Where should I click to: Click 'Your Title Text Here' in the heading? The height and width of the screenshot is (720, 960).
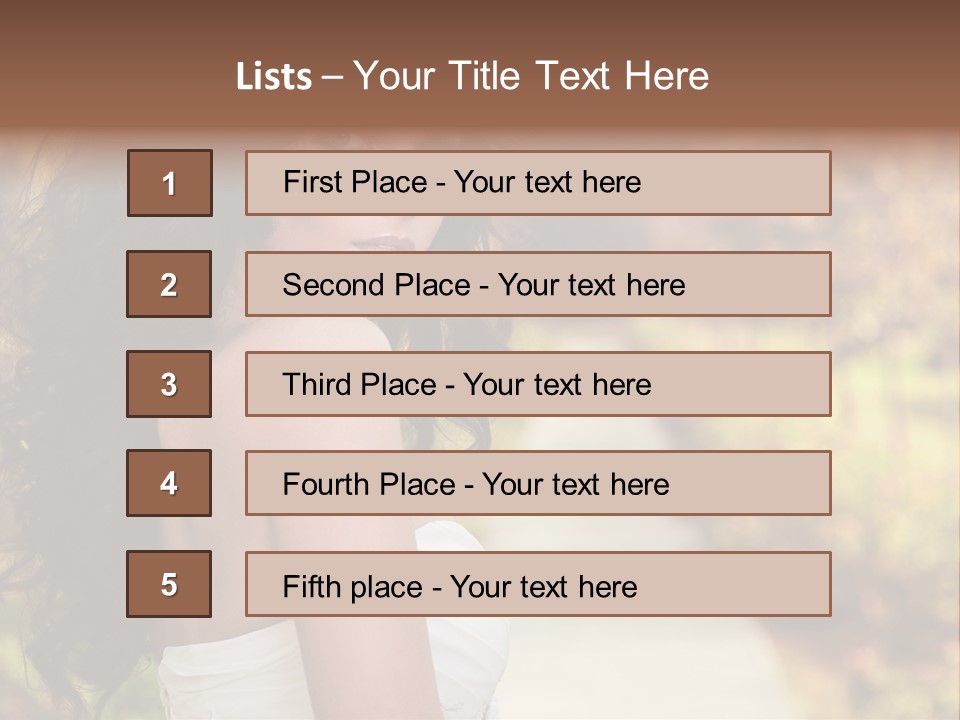tap(531, 76)
